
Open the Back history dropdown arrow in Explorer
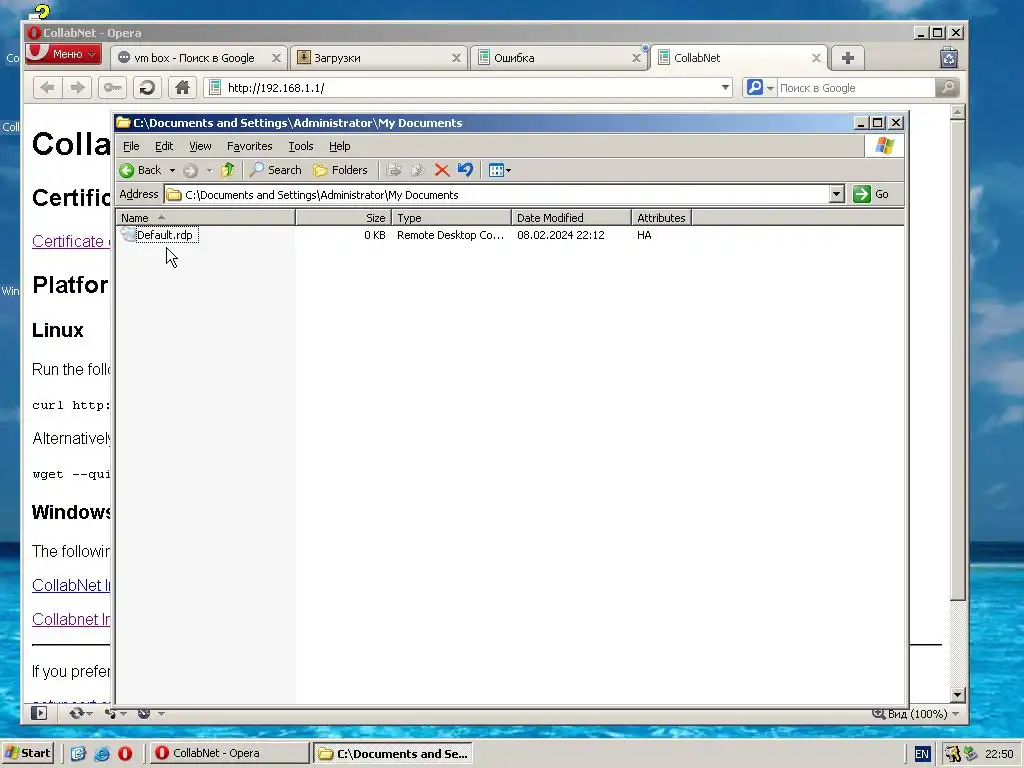click(172, 170)
